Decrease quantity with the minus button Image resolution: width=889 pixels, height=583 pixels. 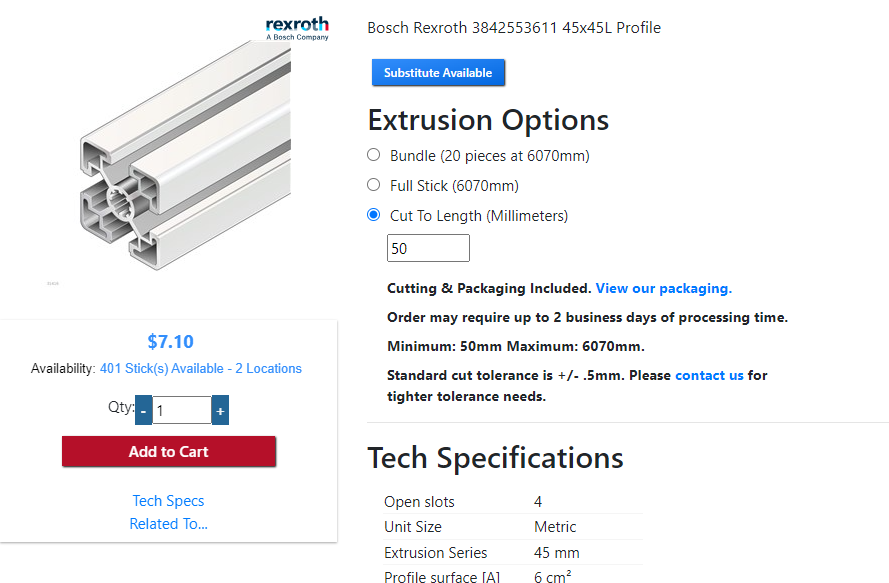pos(144,410)
